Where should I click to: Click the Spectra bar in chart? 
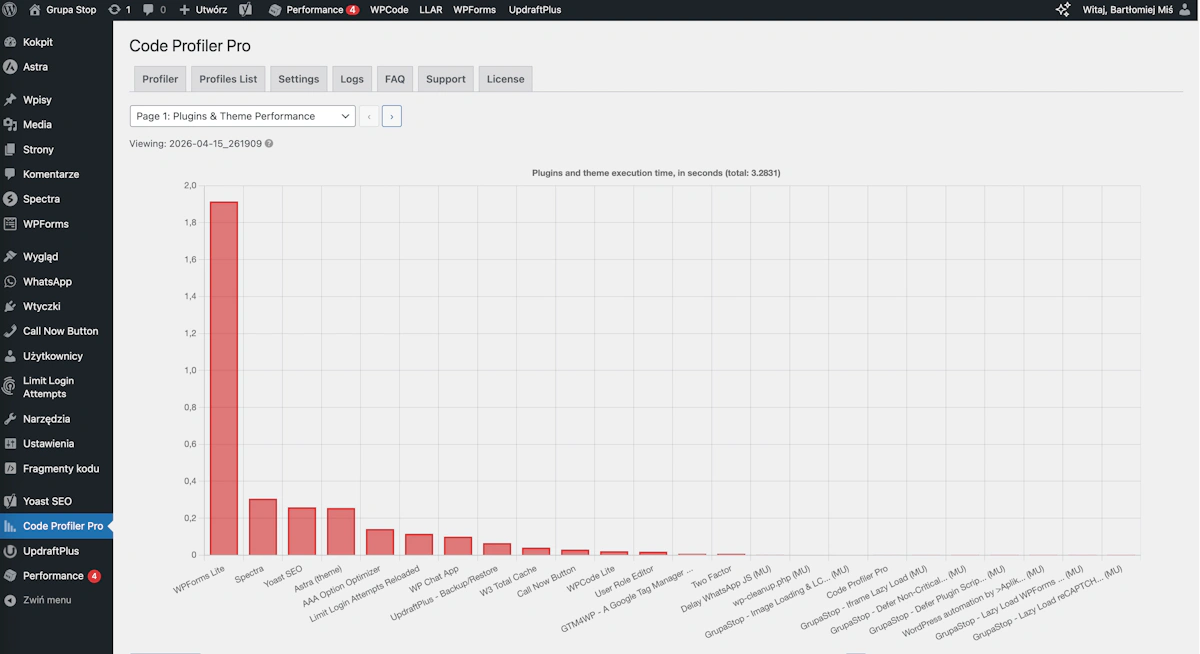(263, 527)
